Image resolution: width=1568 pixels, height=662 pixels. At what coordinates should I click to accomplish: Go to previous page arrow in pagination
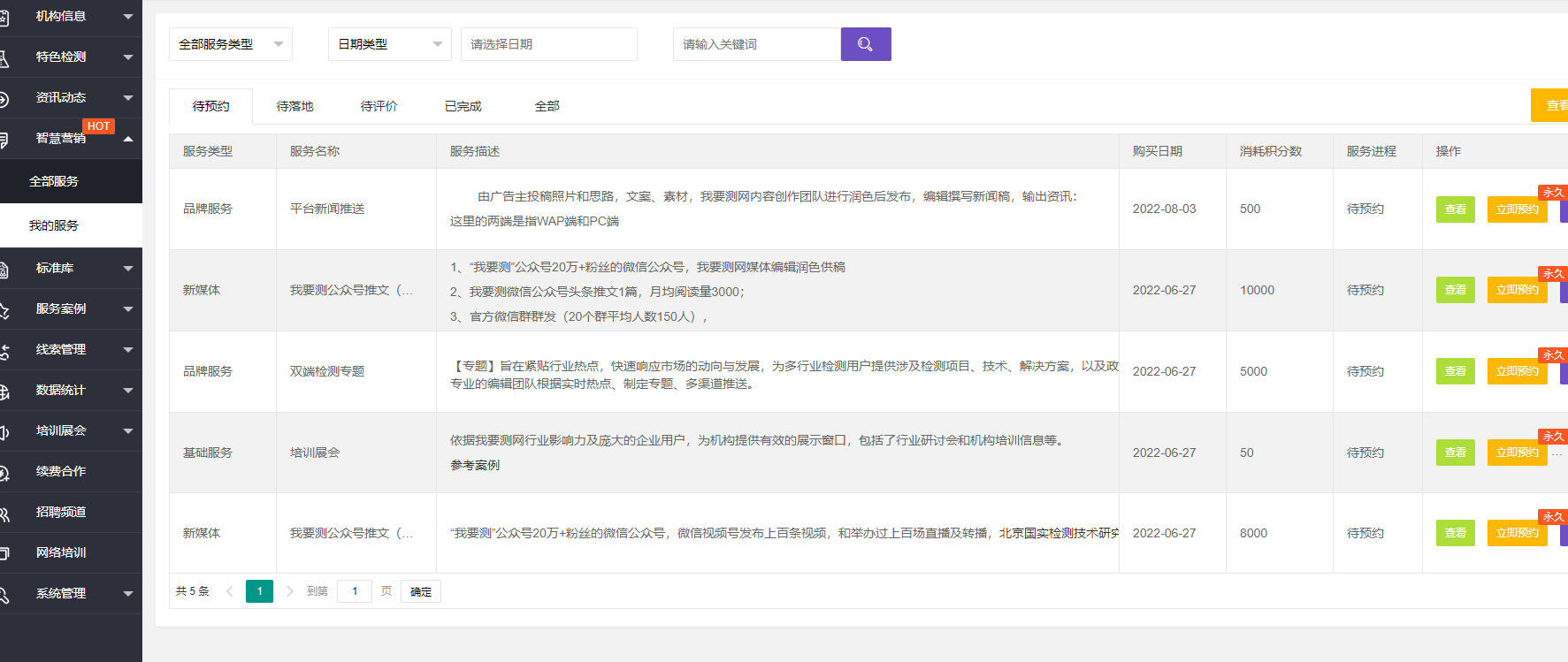point(230,591)
